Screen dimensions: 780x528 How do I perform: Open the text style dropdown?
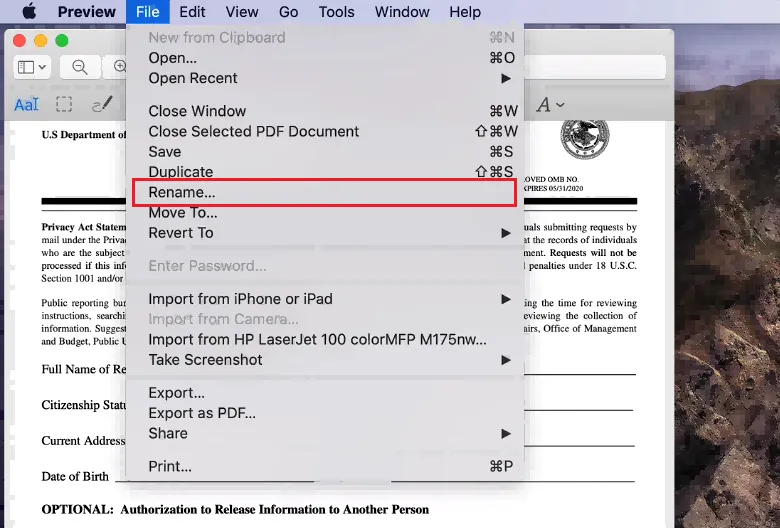[550, 105]
